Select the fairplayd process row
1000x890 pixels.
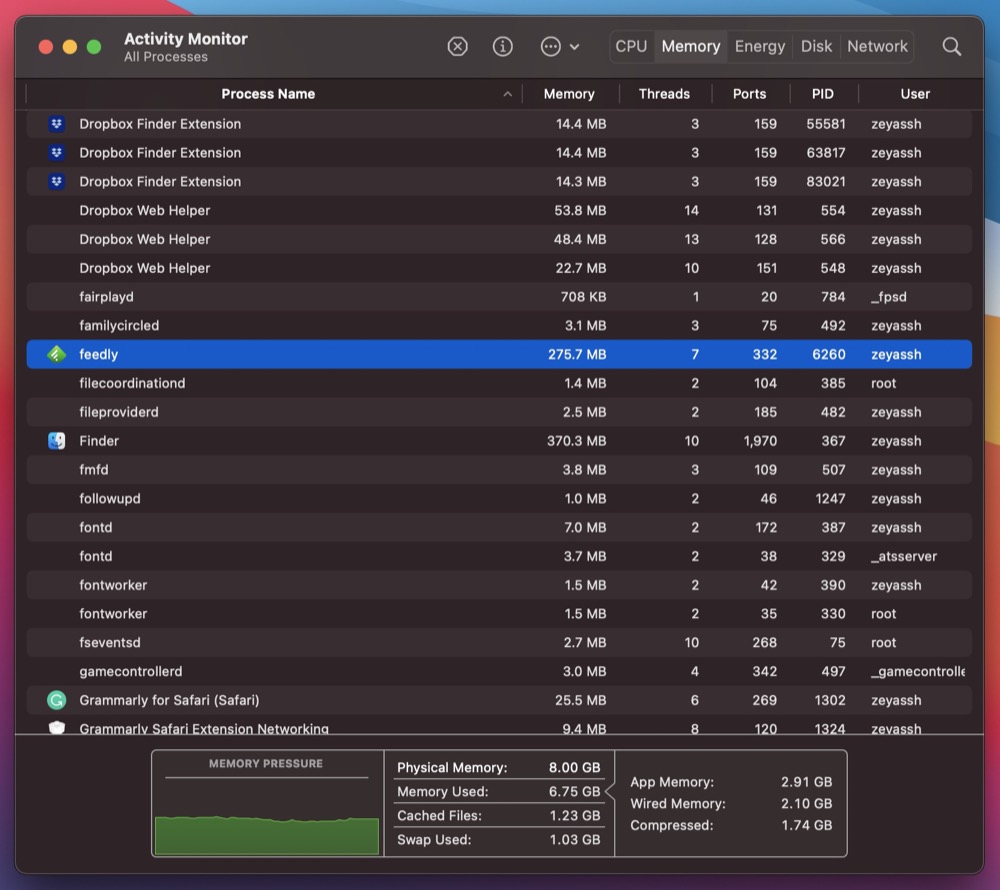click(499, 296)
